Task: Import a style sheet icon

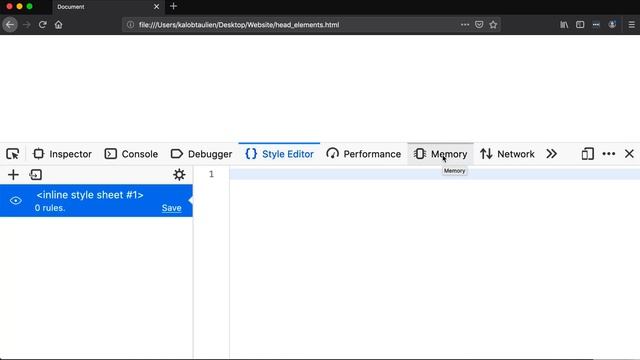Action: tap(36, 175)
